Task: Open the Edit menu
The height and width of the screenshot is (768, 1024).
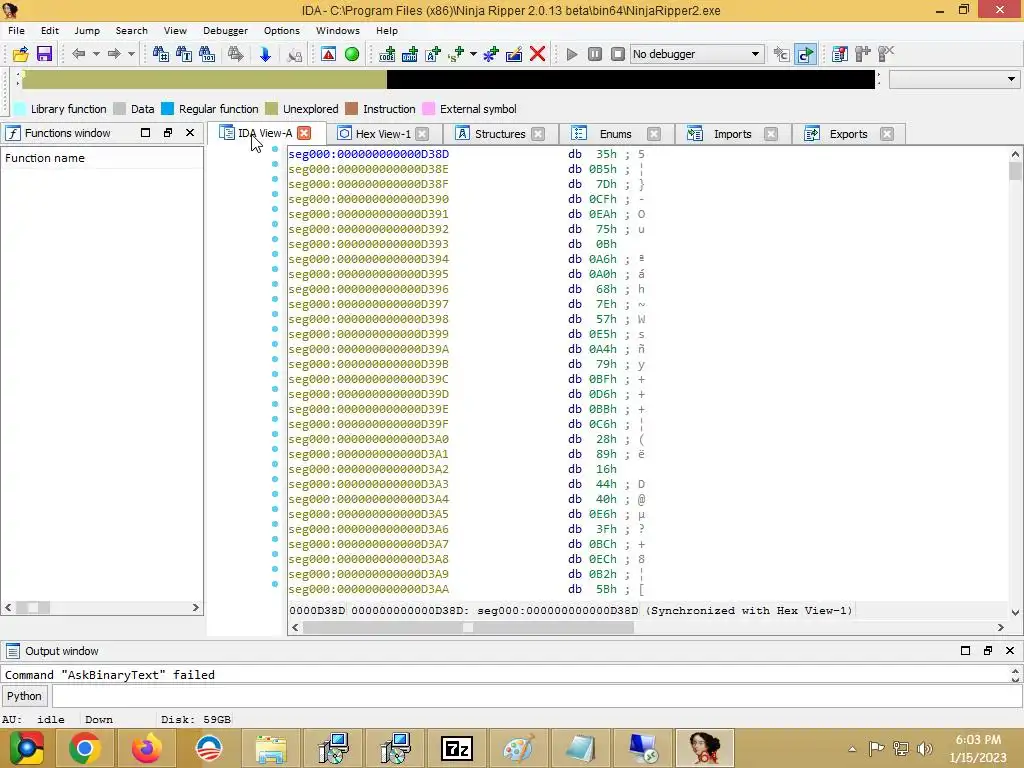Action: [x=50, y=31]
